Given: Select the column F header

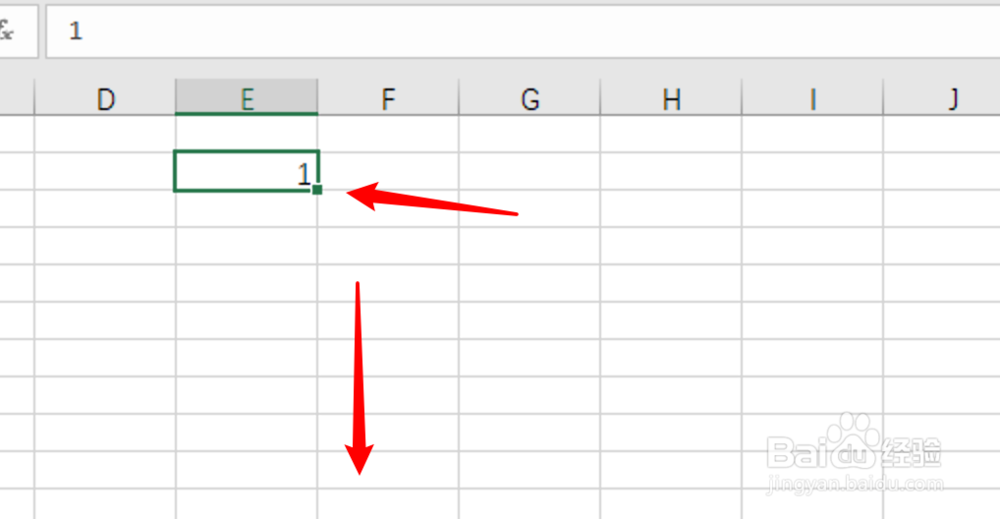Looking at the screenshot, I should [388, 98].
